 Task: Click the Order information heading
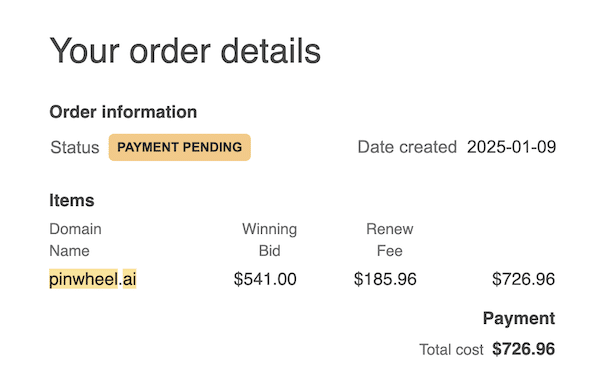click(x=123, y=112)
